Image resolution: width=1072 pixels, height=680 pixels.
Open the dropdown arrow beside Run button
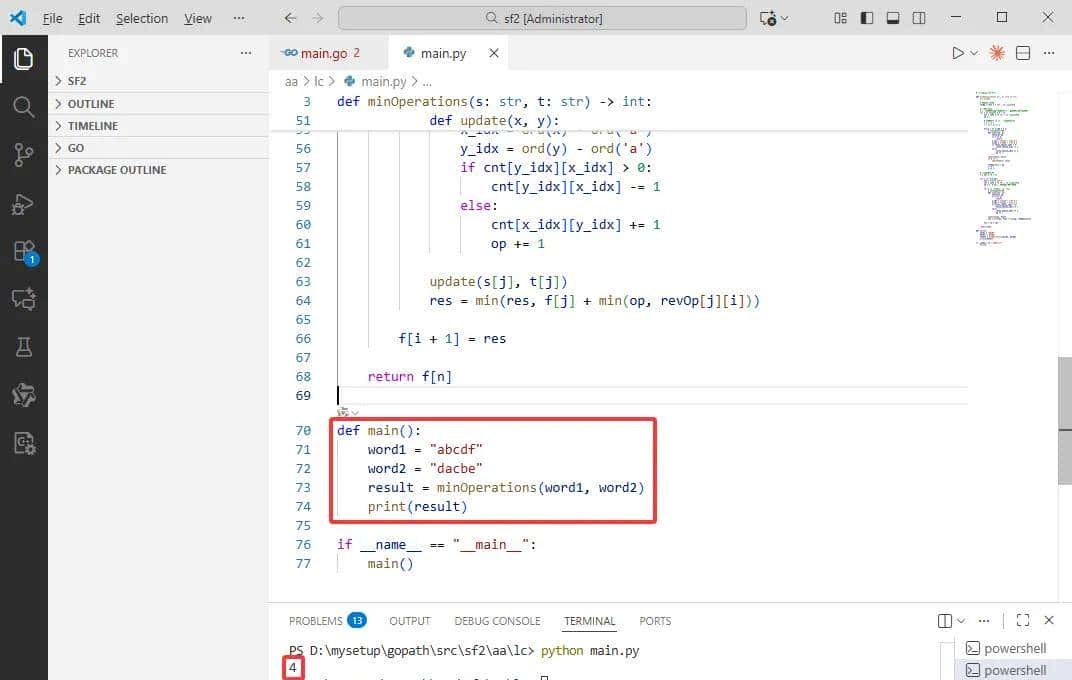tap(974, 53)
